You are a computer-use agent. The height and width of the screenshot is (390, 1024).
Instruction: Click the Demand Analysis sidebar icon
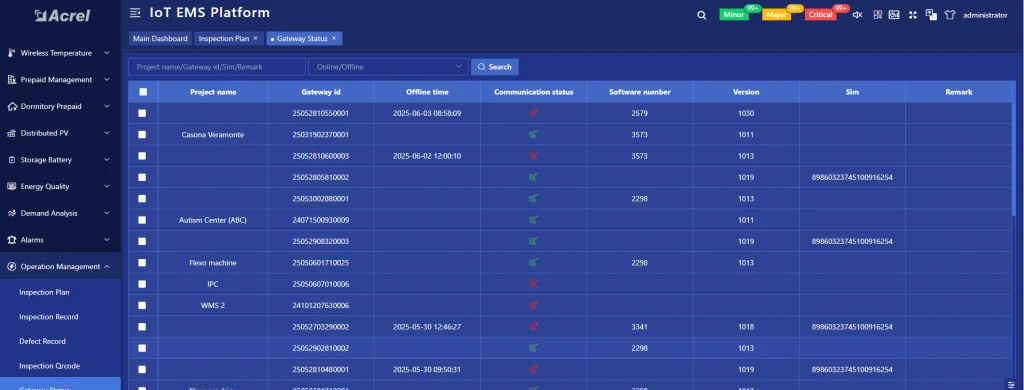11,214
